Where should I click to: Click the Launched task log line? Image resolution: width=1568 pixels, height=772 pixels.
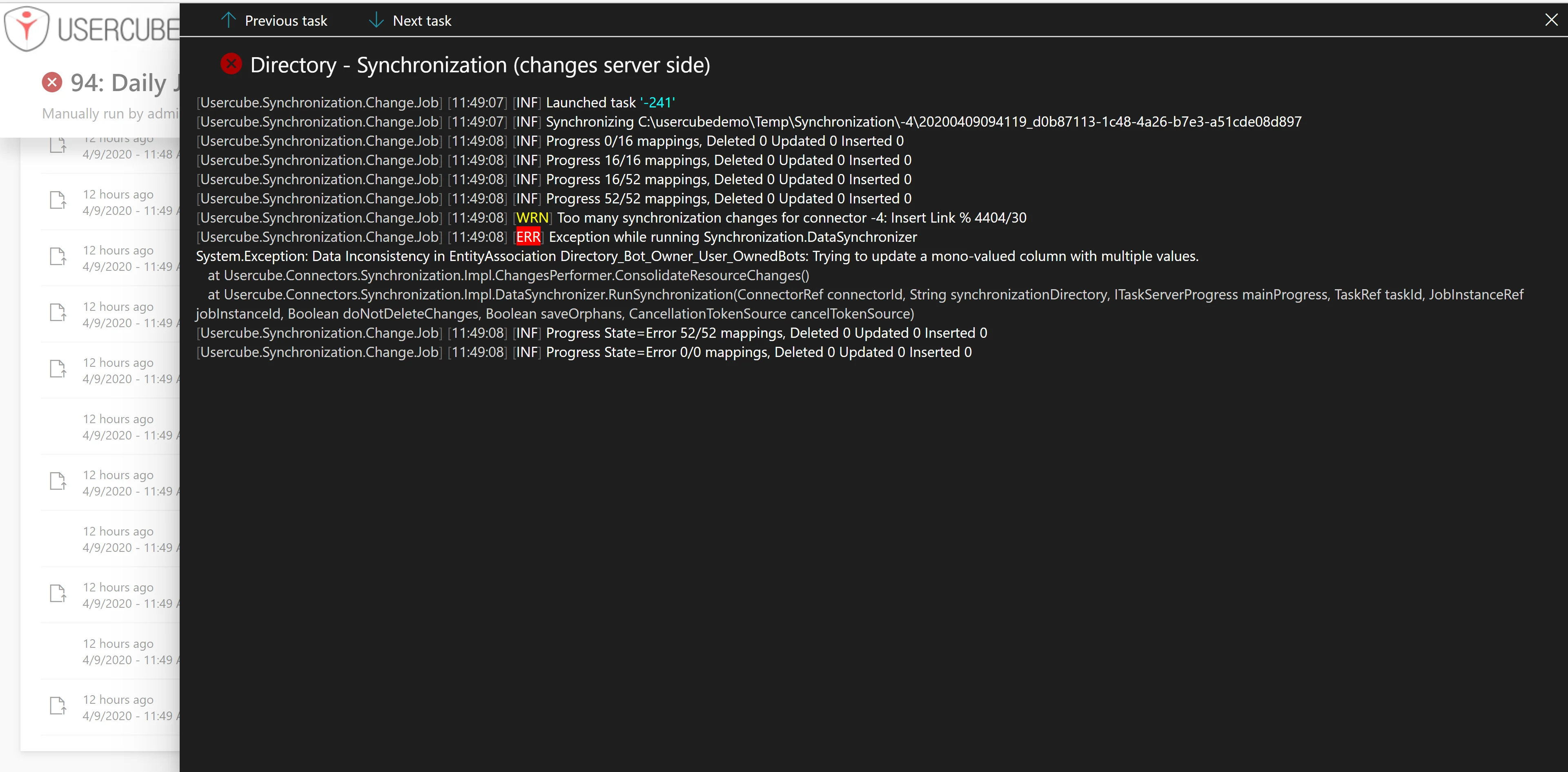[x=436, y=103]
